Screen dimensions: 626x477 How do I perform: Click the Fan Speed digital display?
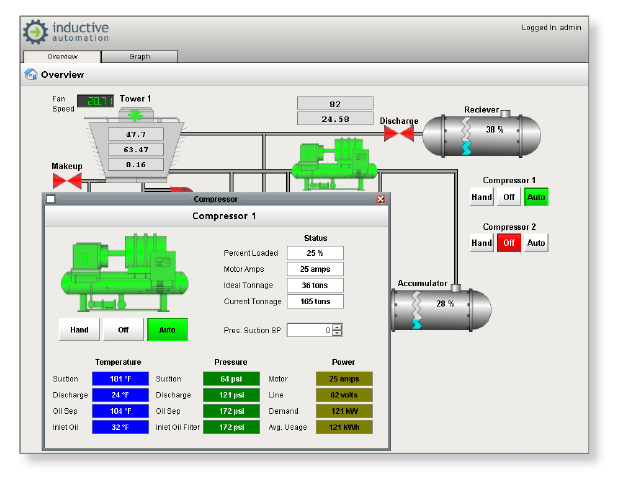pos(95,101)
